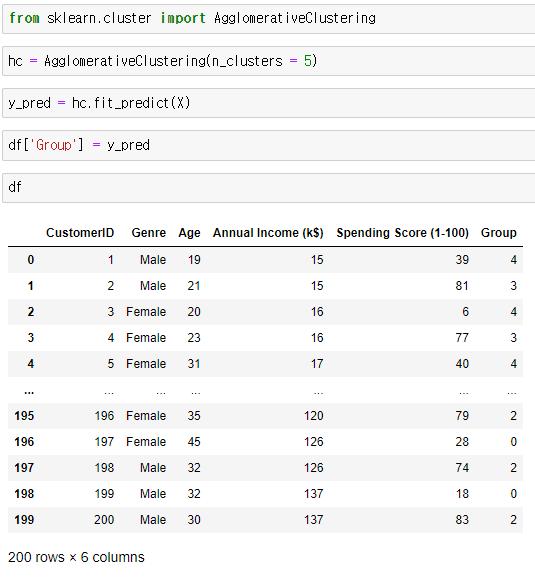
Task: Select row index 0 in the dataframe
Action: click(31, 260)
